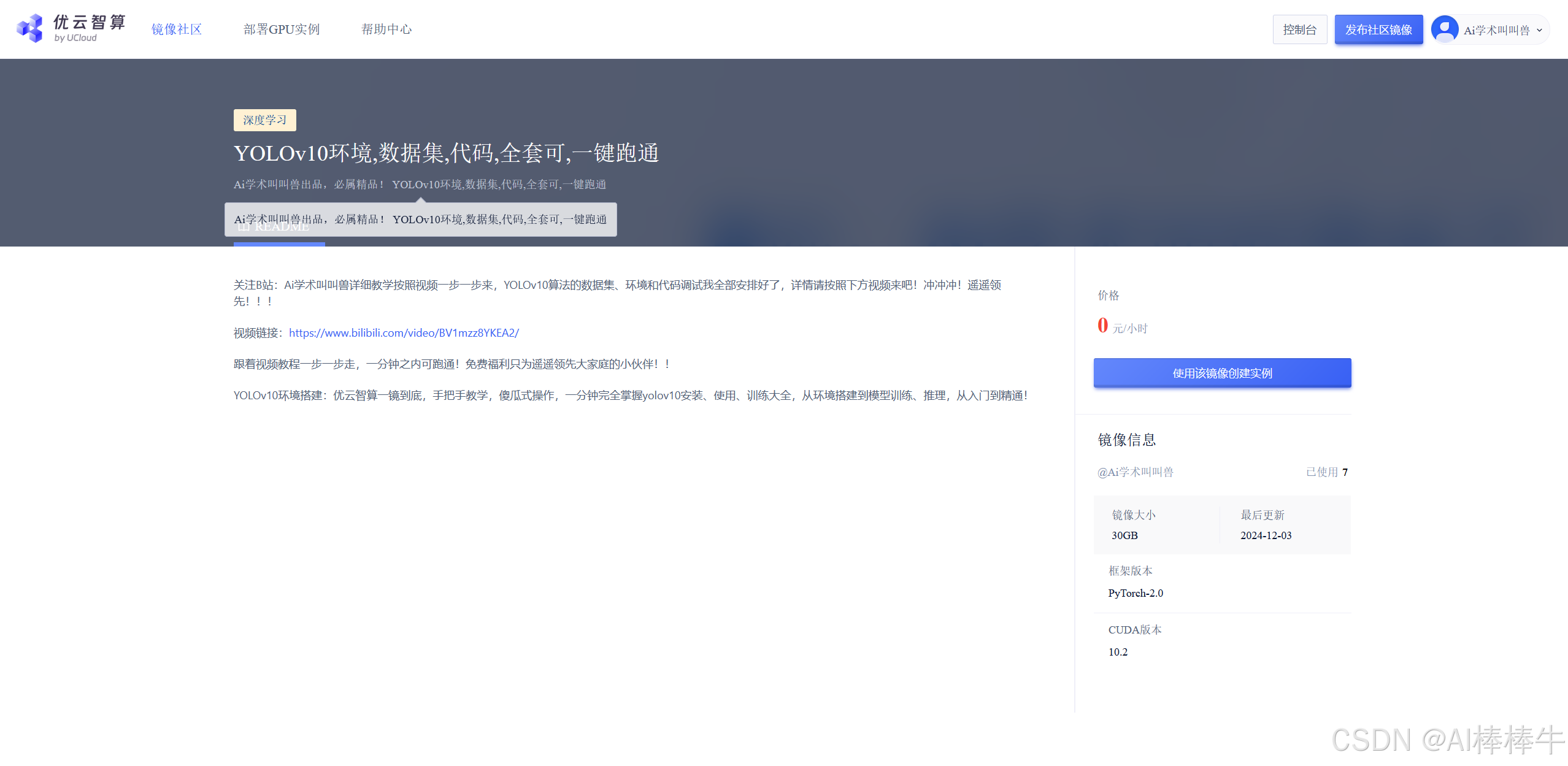1568x766 pixels.
Task: Select the 深度学习 category tag
Action: [264, 120]
